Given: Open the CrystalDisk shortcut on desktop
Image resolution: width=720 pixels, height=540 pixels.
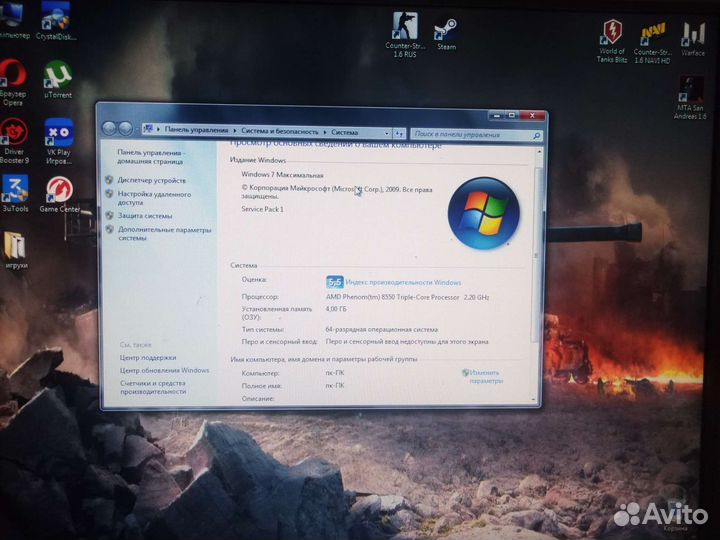Looking at the screenshot, I should pyautogui.click(x=56, y=20).
